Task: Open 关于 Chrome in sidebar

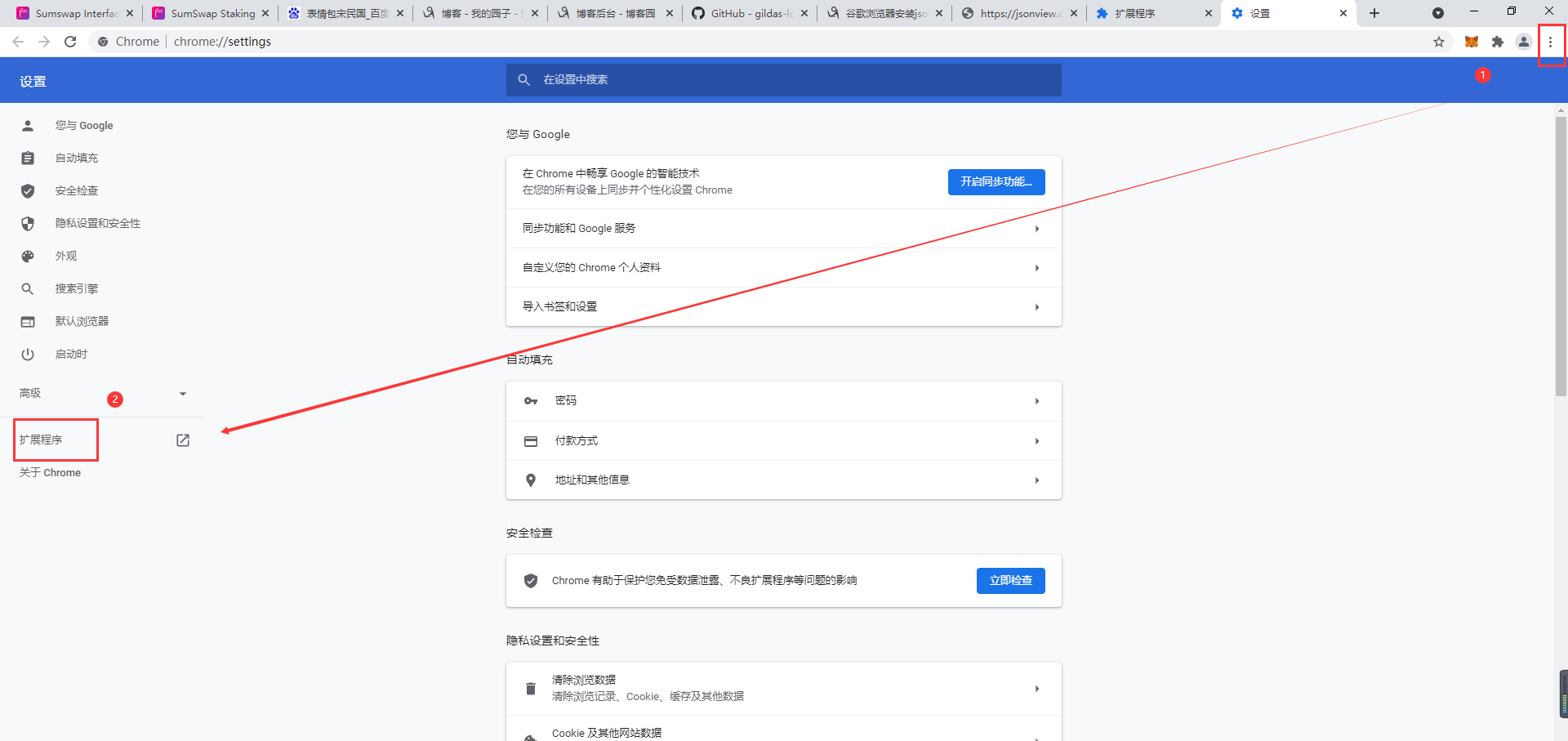Action: coord(50,473)
